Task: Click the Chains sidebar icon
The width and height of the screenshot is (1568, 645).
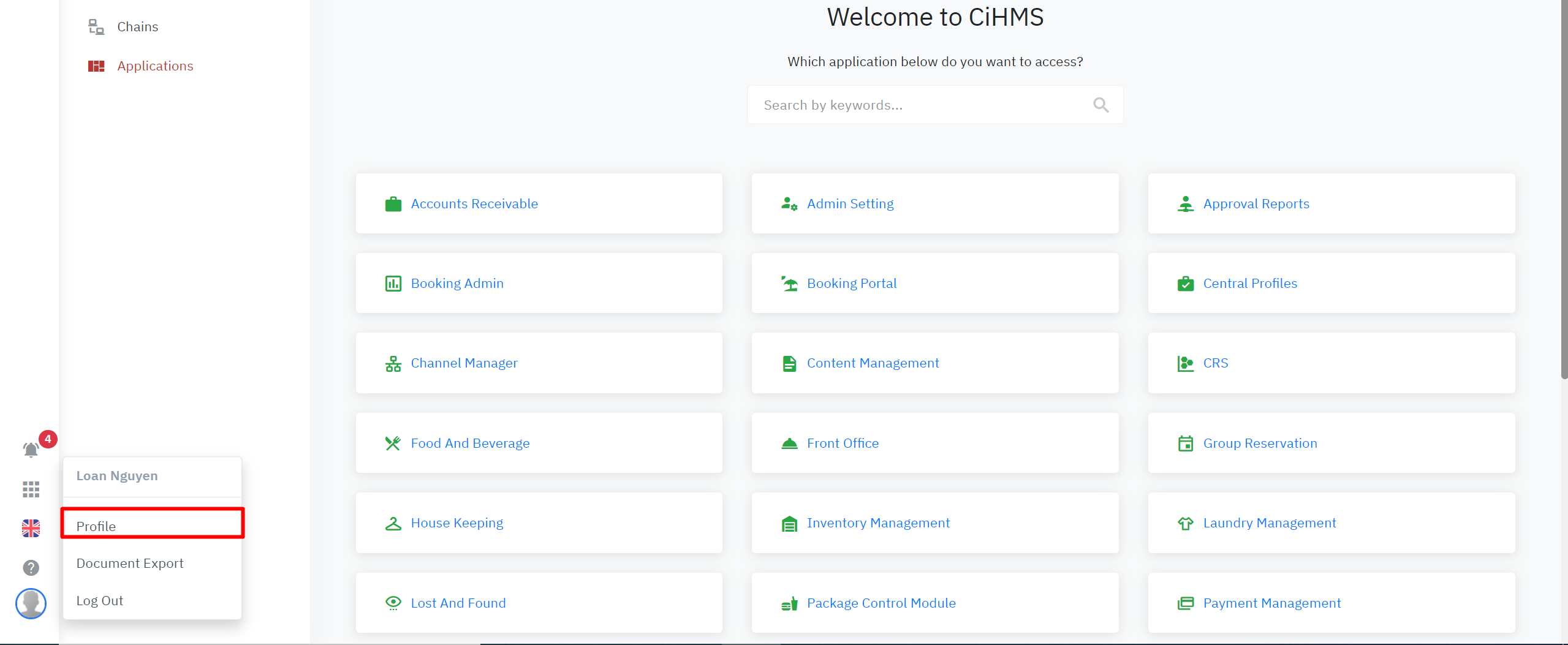Action: tap(96, 26)
